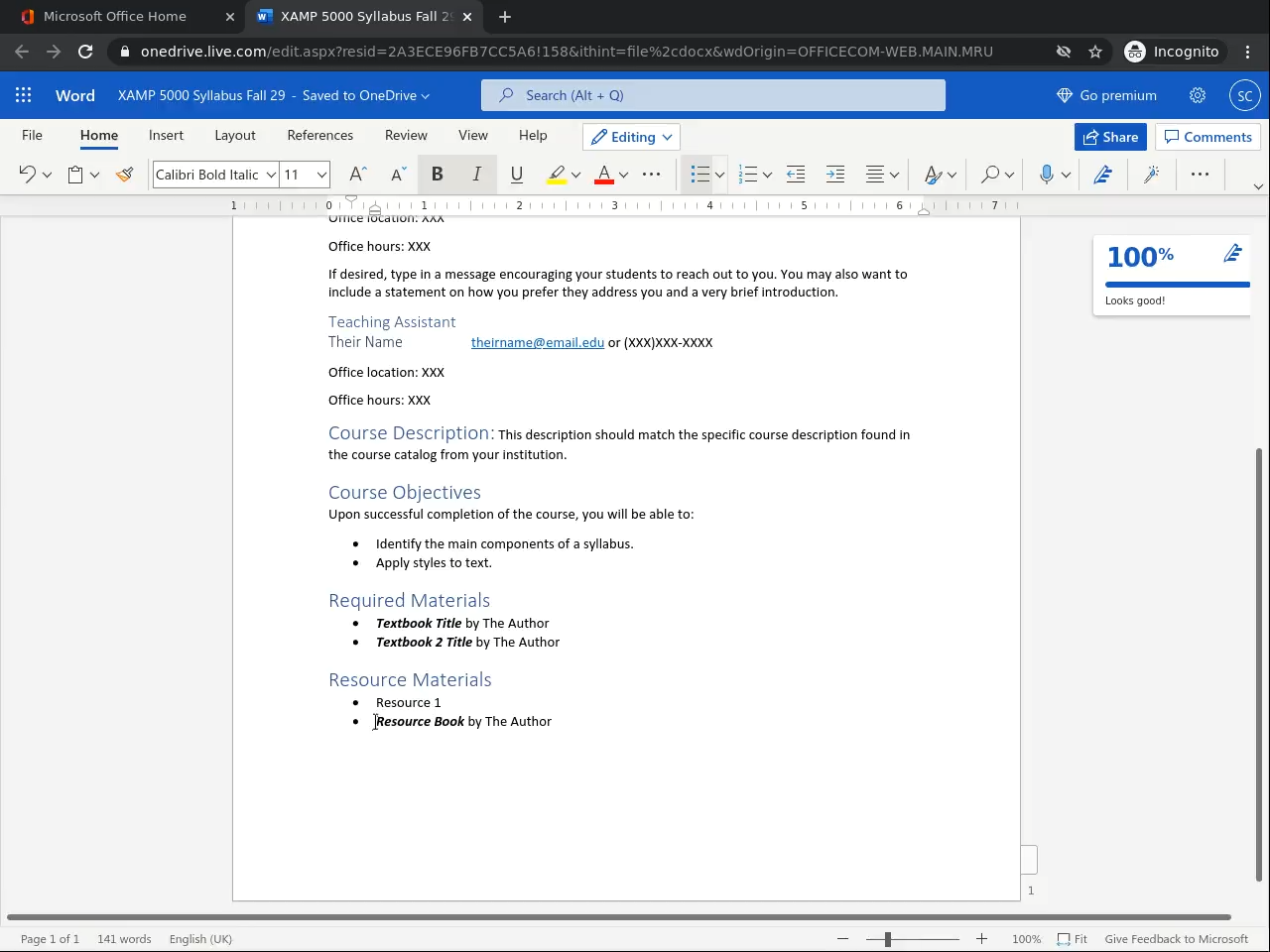Click the Format Painter brush icon

click(x=125, y=175)
